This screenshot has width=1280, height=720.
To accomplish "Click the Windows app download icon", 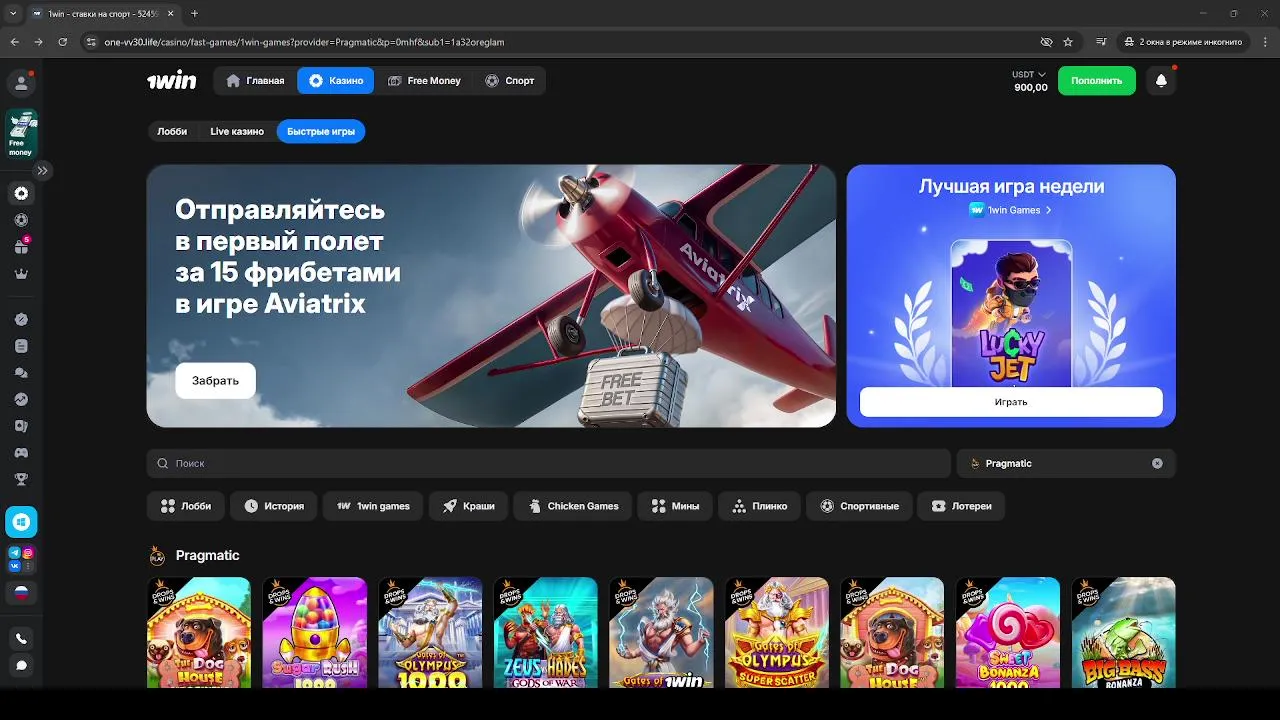I will (x=21, y=522).
